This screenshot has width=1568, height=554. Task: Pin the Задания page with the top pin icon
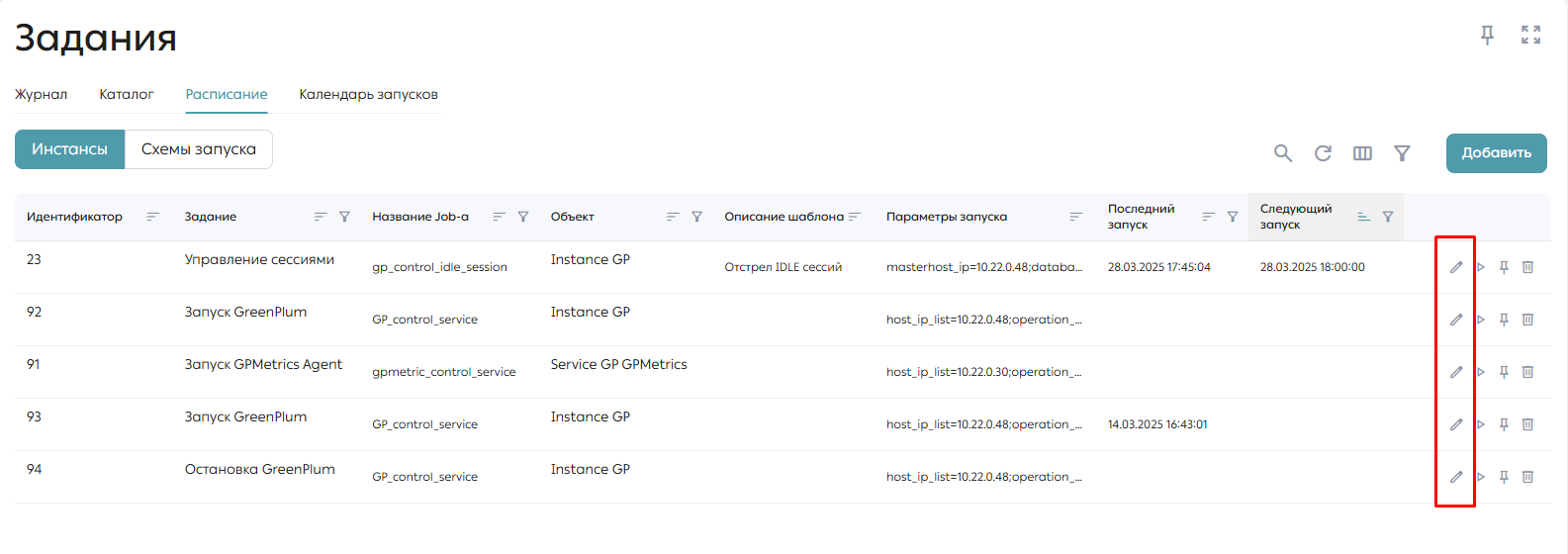(1487, 36)
